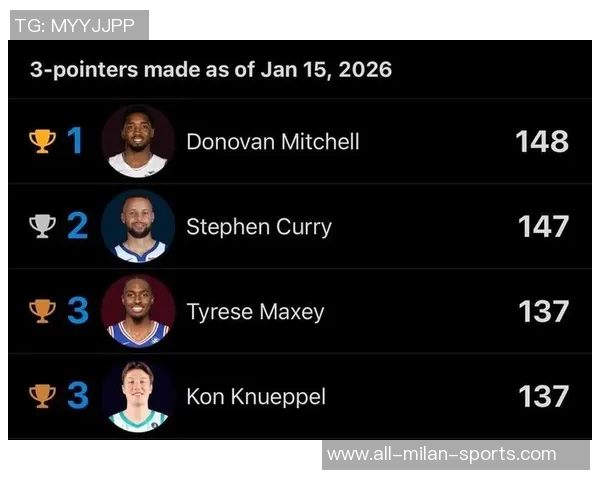Viewport: 600px width, 480px height.
Task: Select the Donovan Mitchell name
Action: (x=272, y=141)
